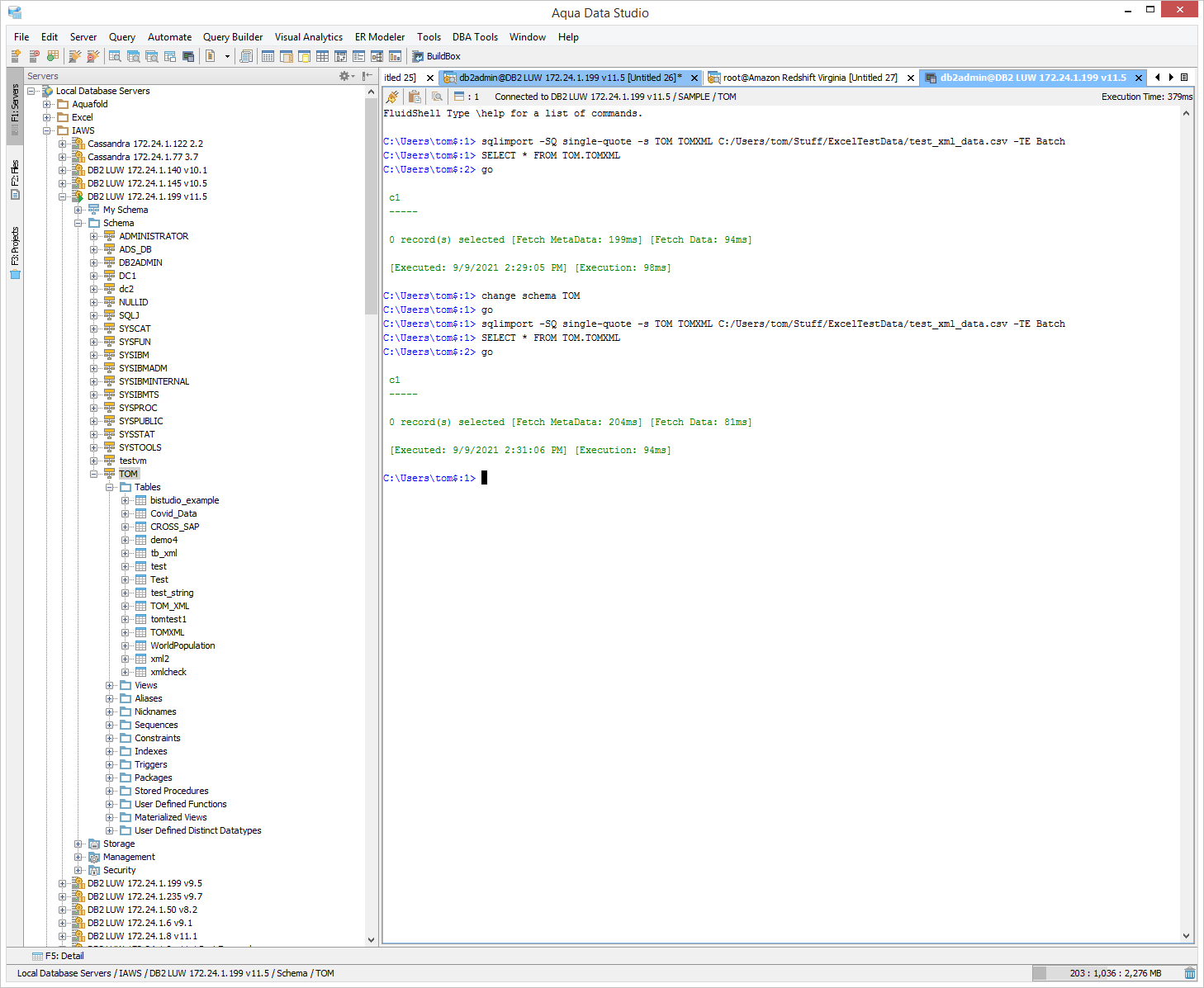Click the connect plug icon in main toolbar
Viewport: 1204px width, 988px height.
(74, 56)
